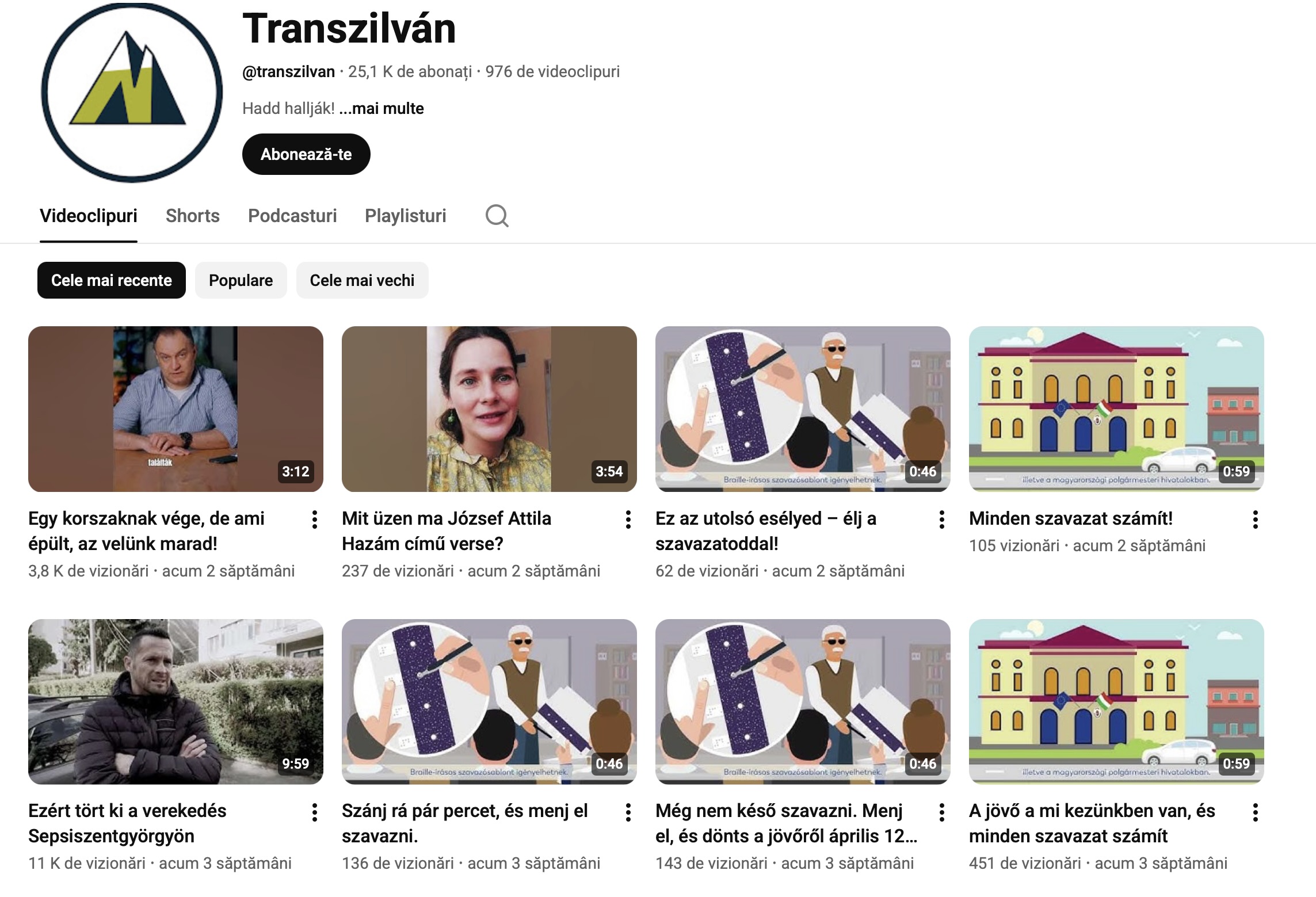The height and width of the screenshot is (897, 1316).
Task: Open three-dot menu for 'Szánj rá pár percet'
Action: (x=628, y=812)
